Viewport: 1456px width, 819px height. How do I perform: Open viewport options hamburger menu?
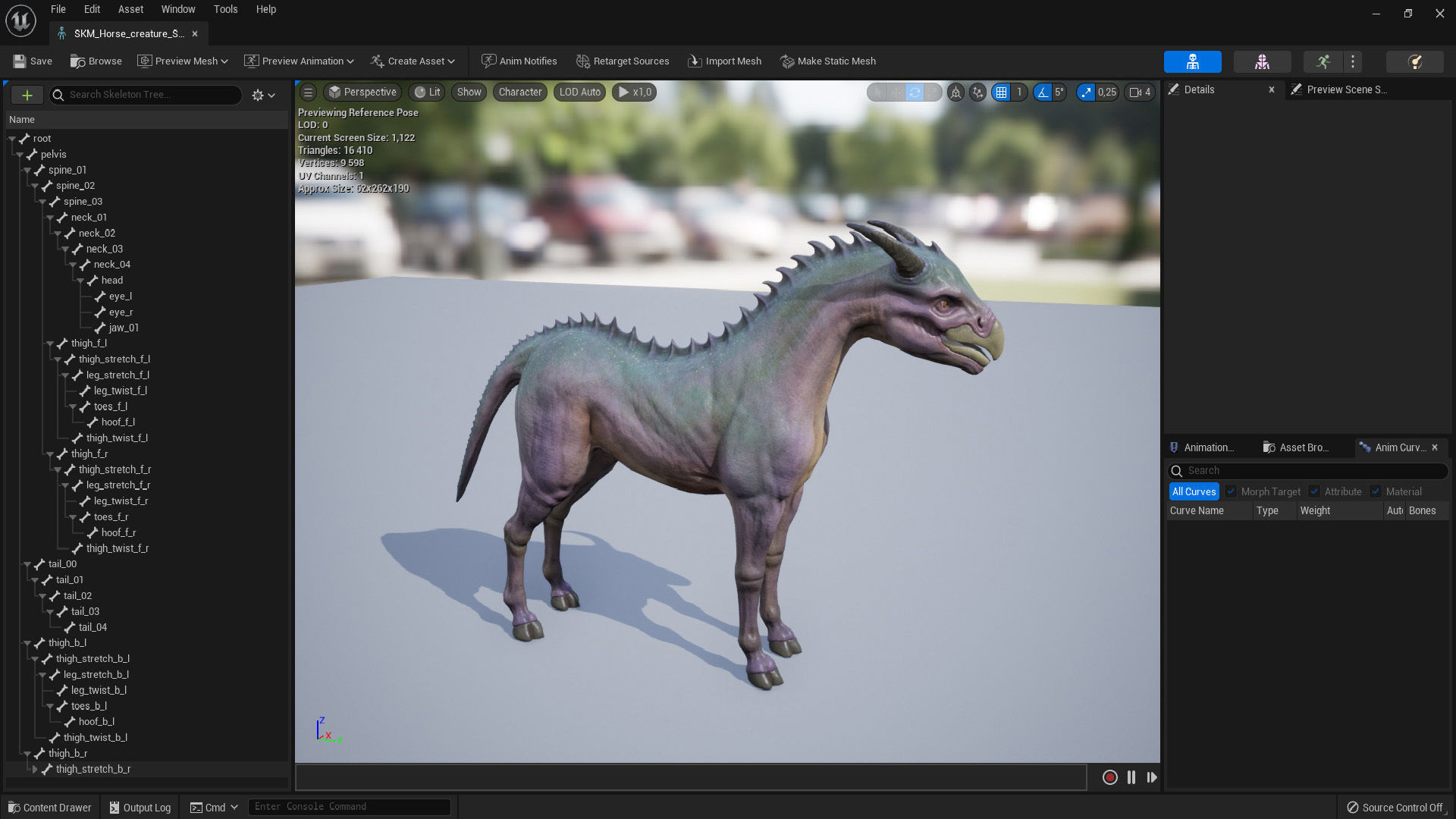[x=308, y=92]
